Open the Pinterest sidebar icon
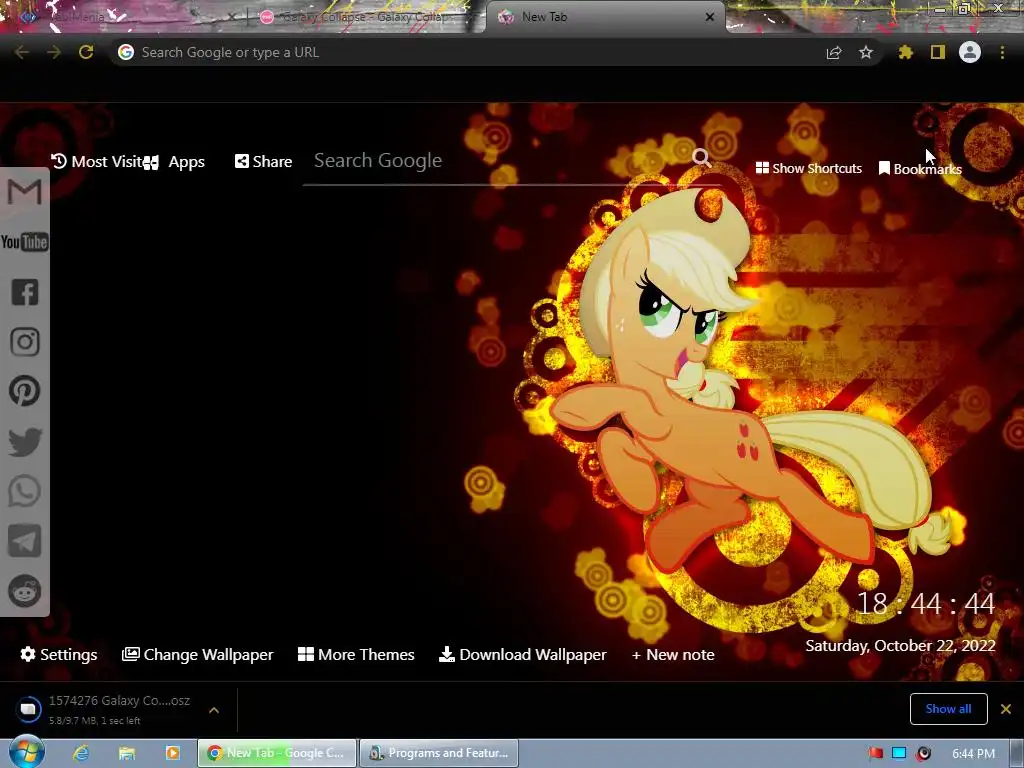The width and height of the screenshot is (1024, 768). tap(25, 391)
